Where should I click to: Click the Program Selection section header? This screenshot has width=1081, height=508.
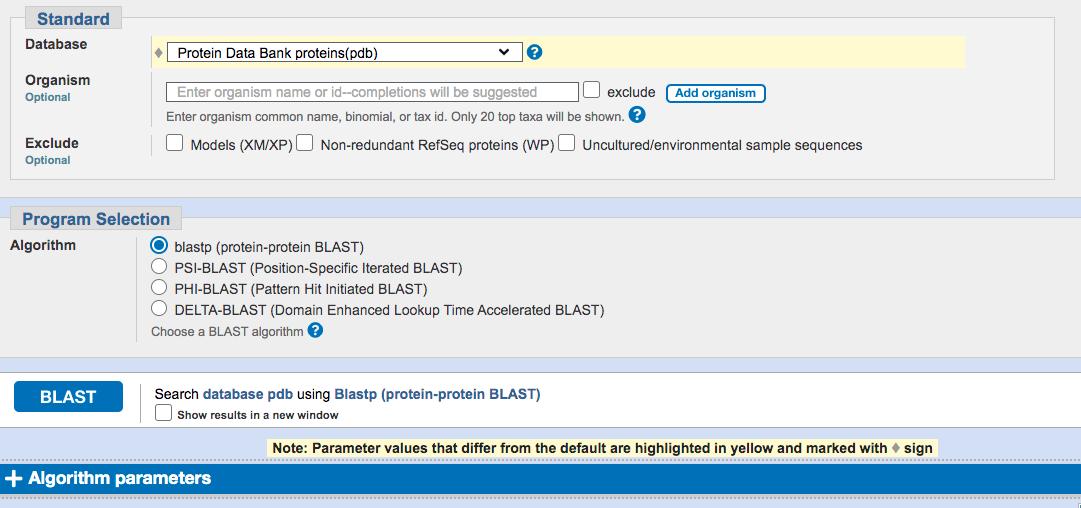[x=96, y=219]
